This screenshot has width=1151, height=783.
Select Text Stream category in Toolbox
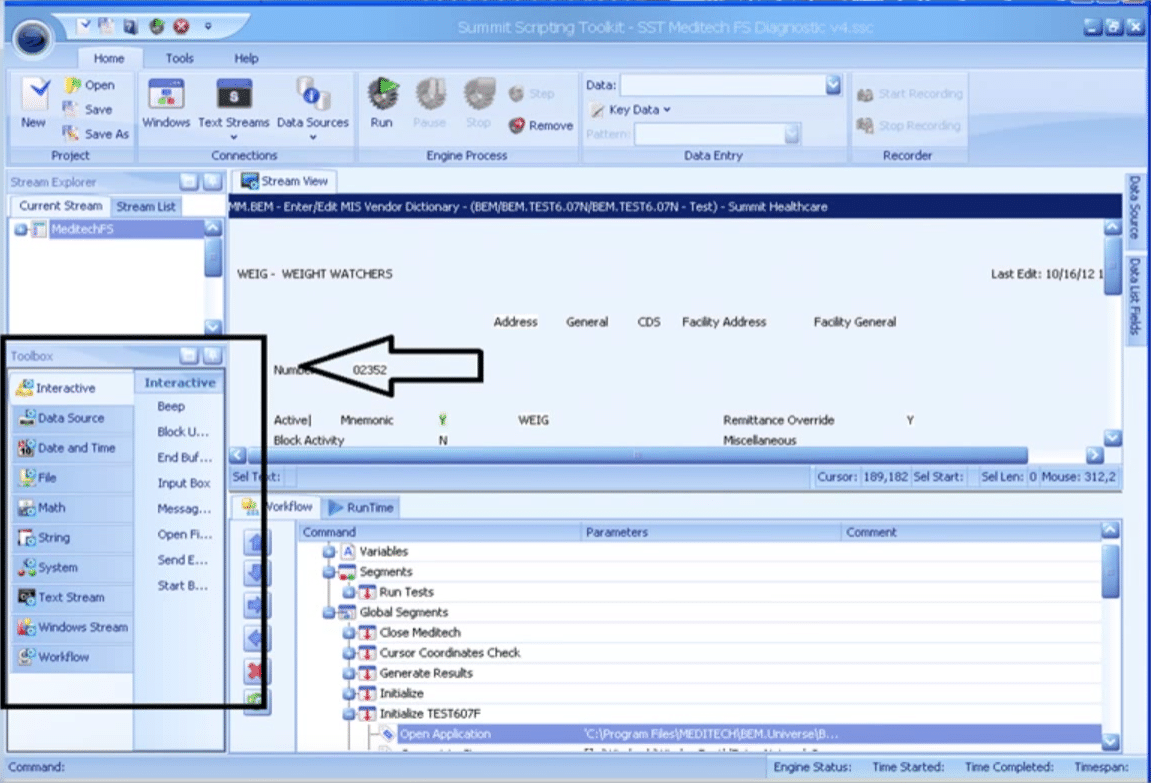(x=71, y=597)
